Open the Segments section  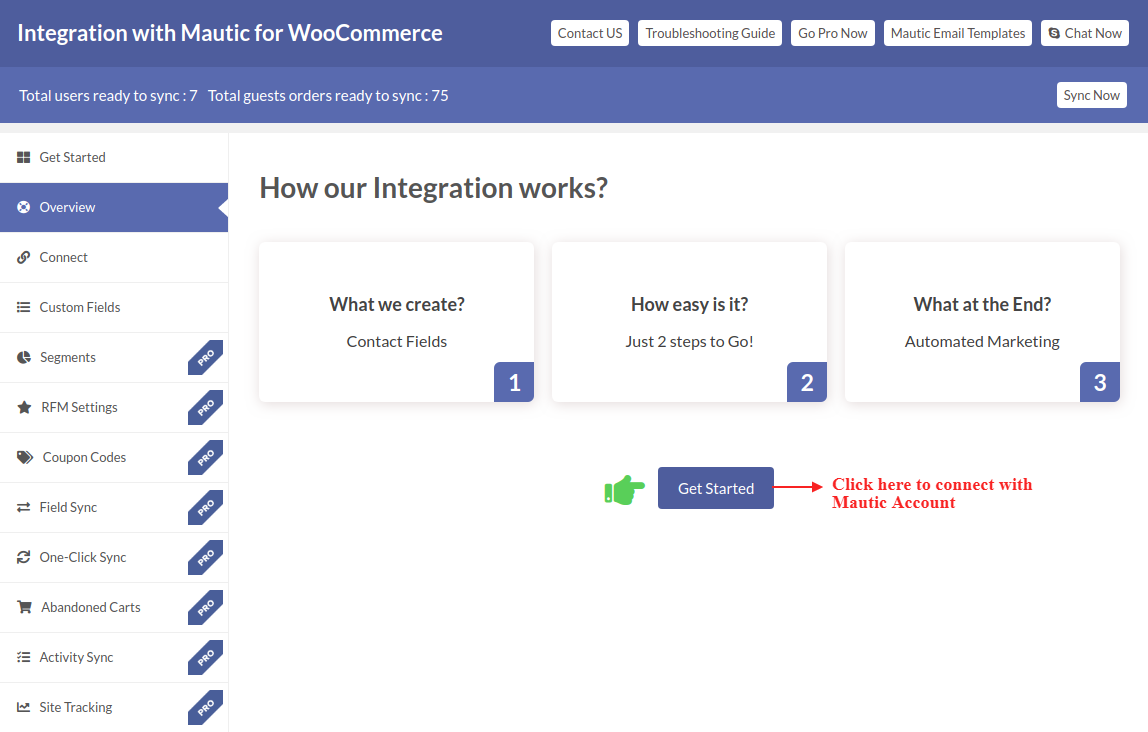click(114, 357)
